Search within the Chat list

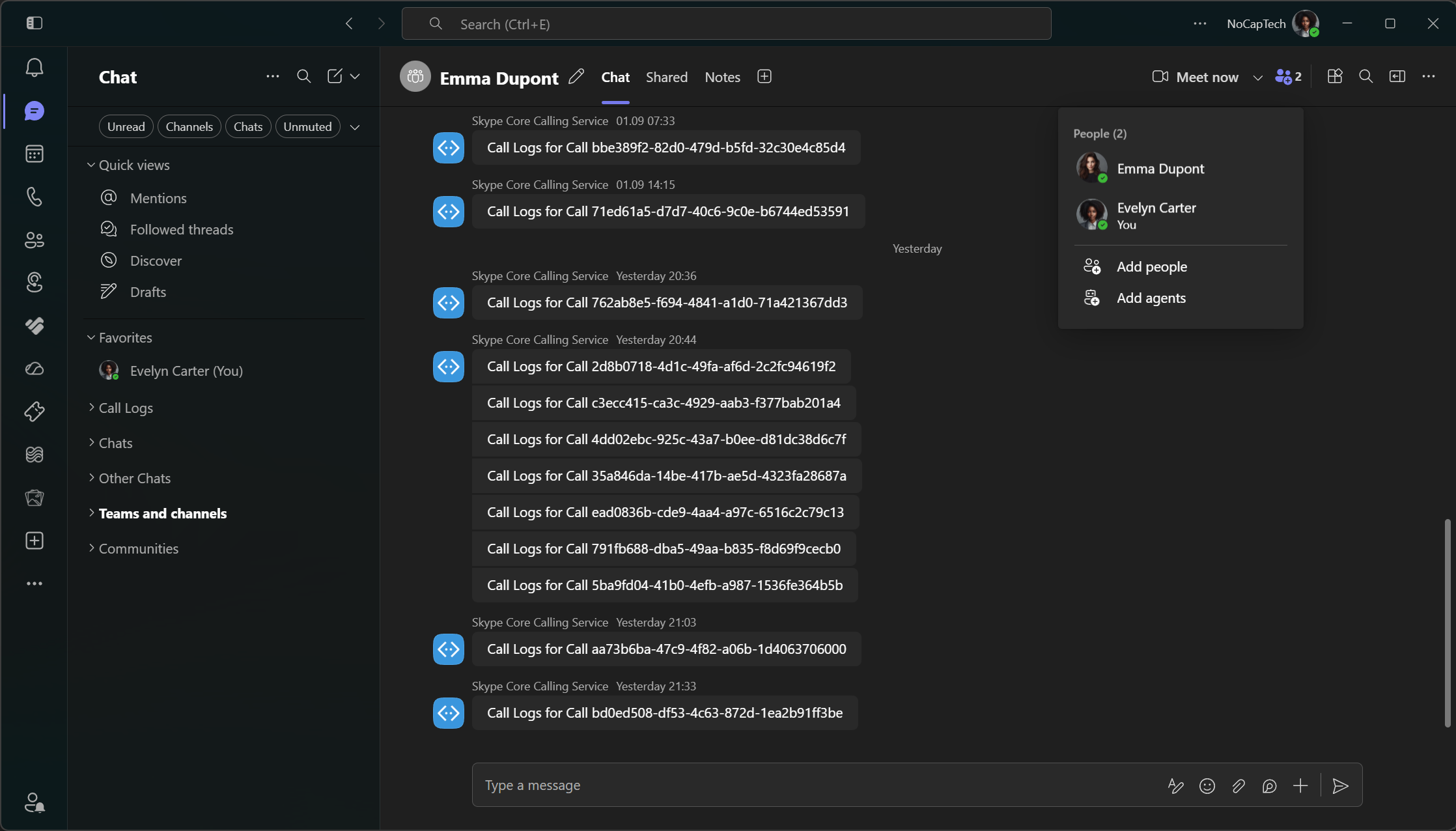(x=303, y=76)
